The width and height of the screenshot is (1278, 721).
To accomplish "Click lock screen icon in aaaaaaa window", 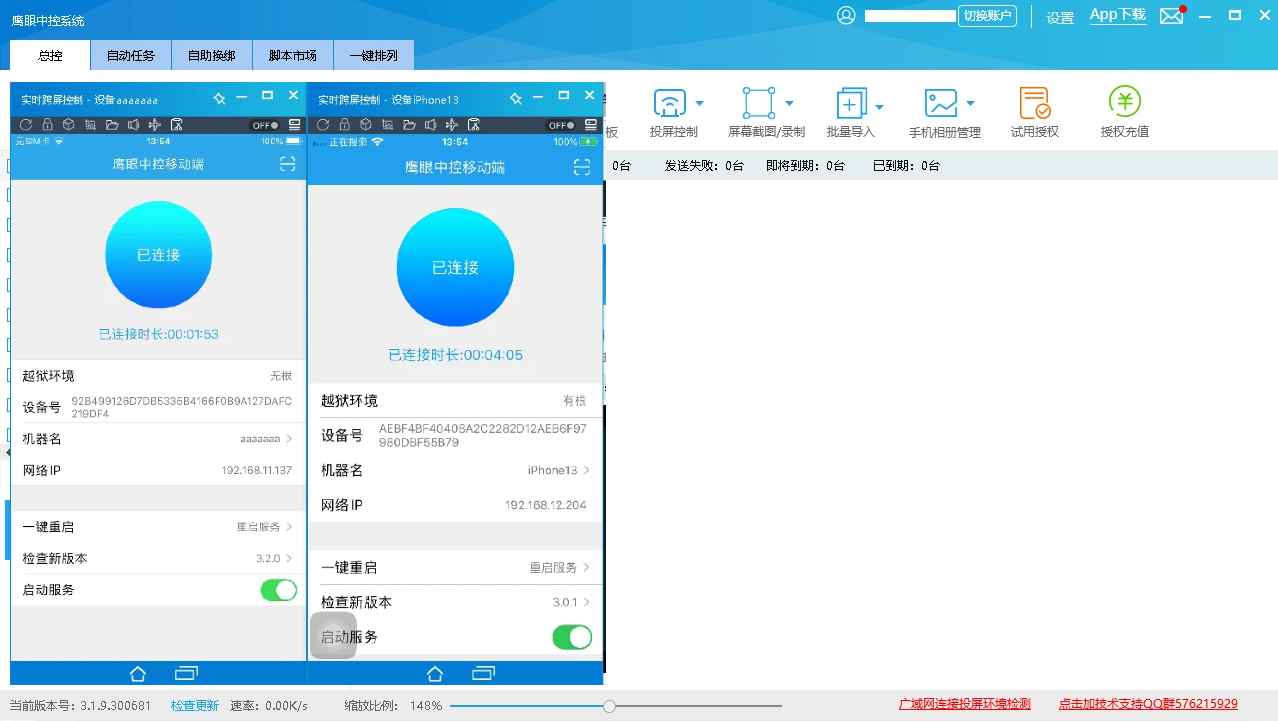I will (x=47, y=125).
